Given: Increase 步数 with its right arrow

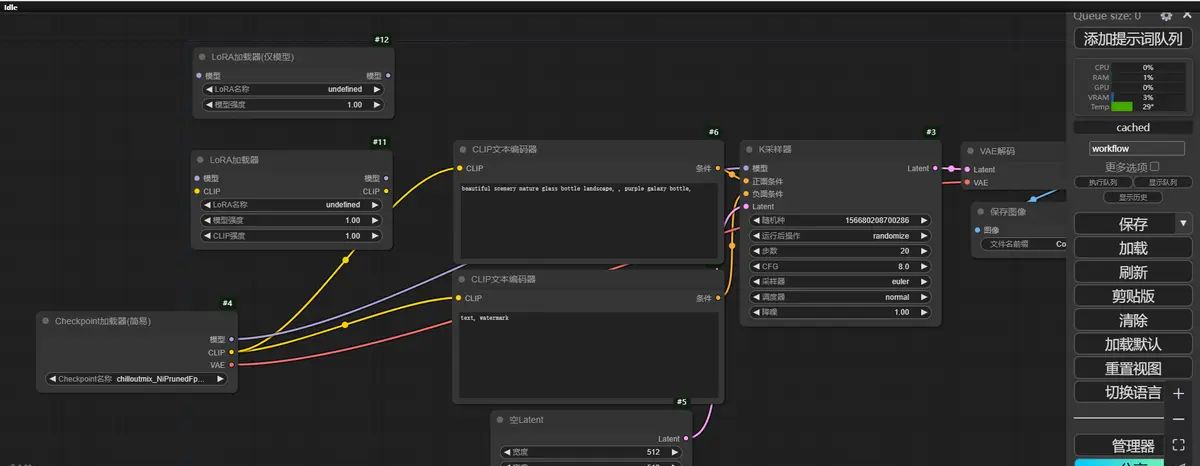Looking at the screenshot, I should pos(923,251).
